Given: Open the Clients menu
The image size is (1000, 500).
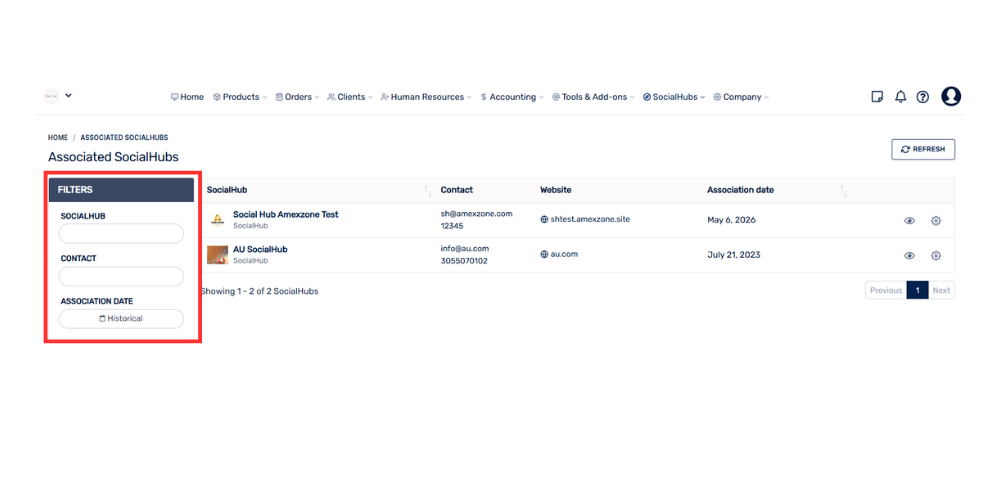Looking at the screenshot, I should tap(350, 97).
